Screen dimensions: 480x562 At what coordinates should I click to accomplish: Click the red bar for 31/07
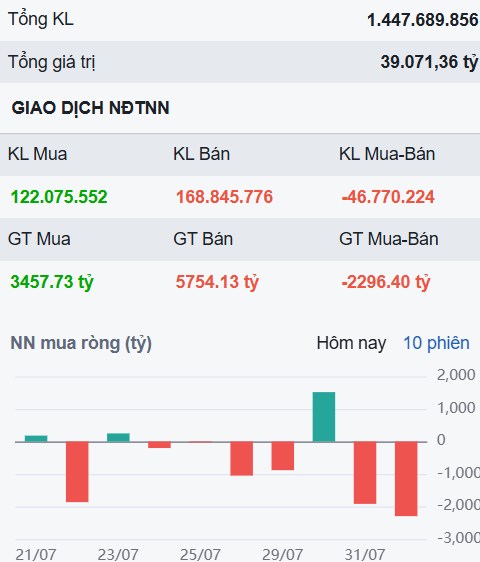click(365, 473)
